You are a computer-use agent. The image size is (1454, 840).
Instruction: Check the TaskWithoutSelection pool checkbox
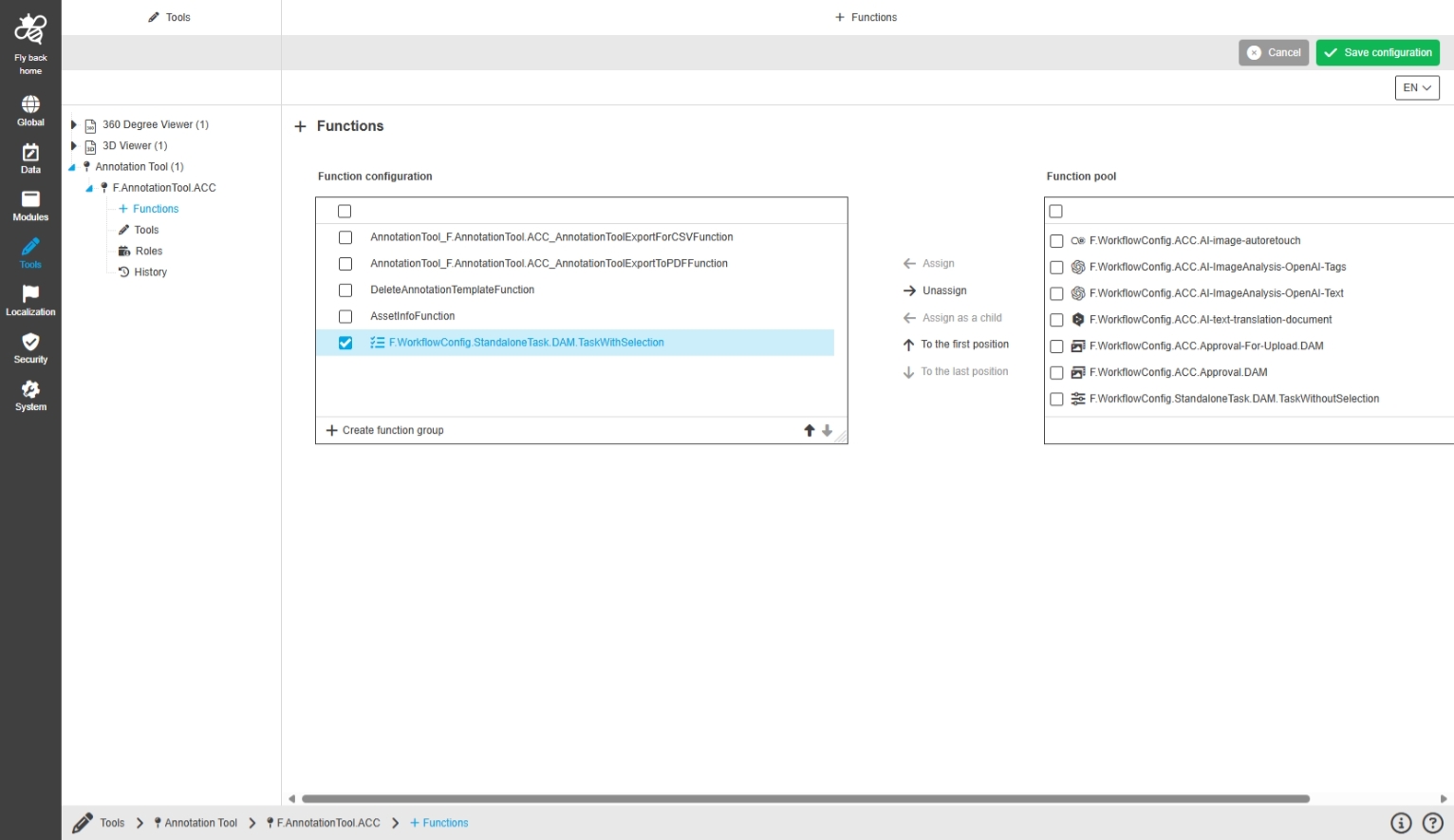coord(1056,400)
